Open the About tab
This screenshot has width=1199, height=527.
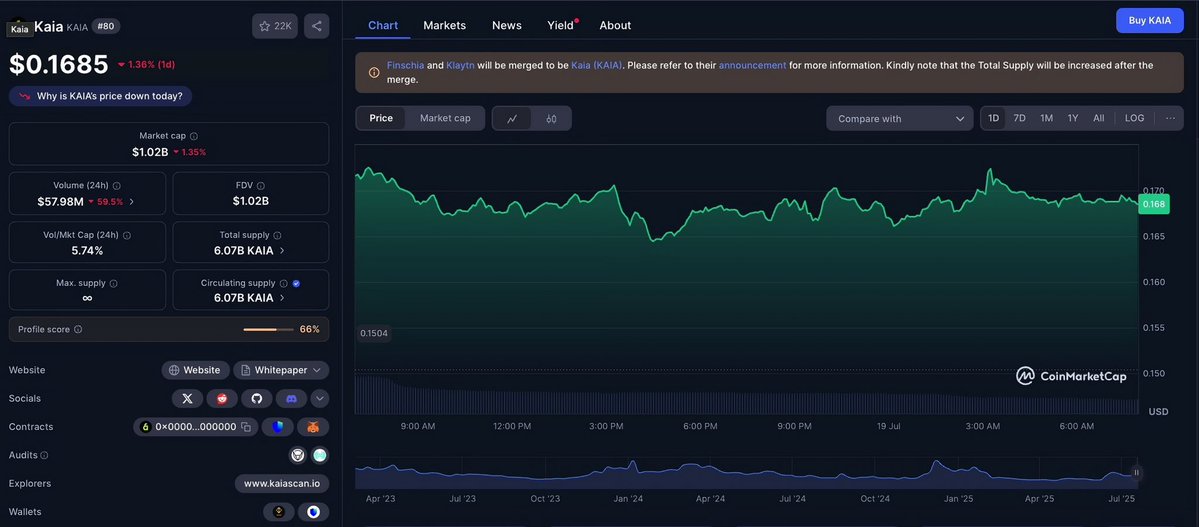616,25
